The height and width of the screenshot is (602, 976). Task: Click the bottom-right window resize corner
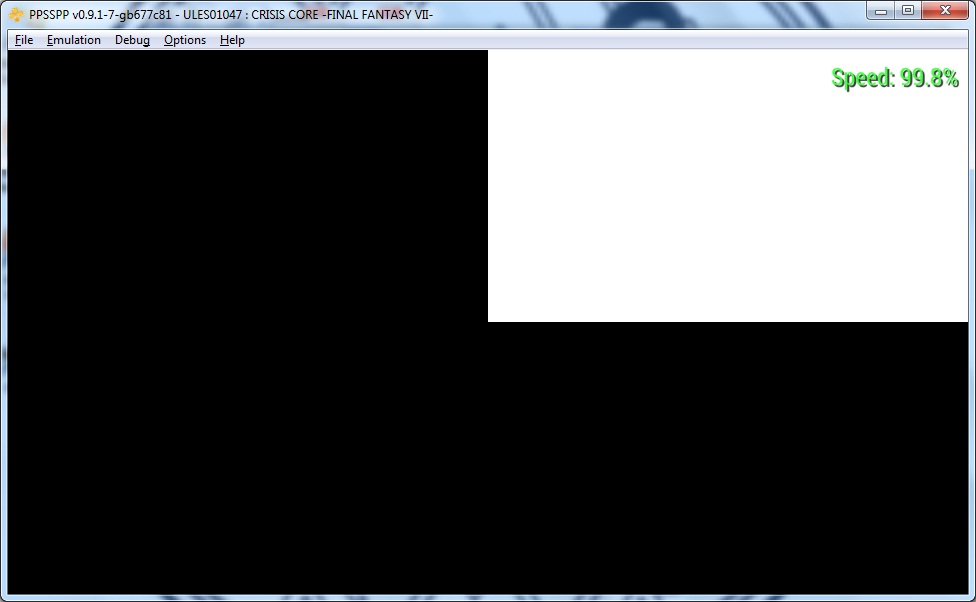[x=972, y=598]
